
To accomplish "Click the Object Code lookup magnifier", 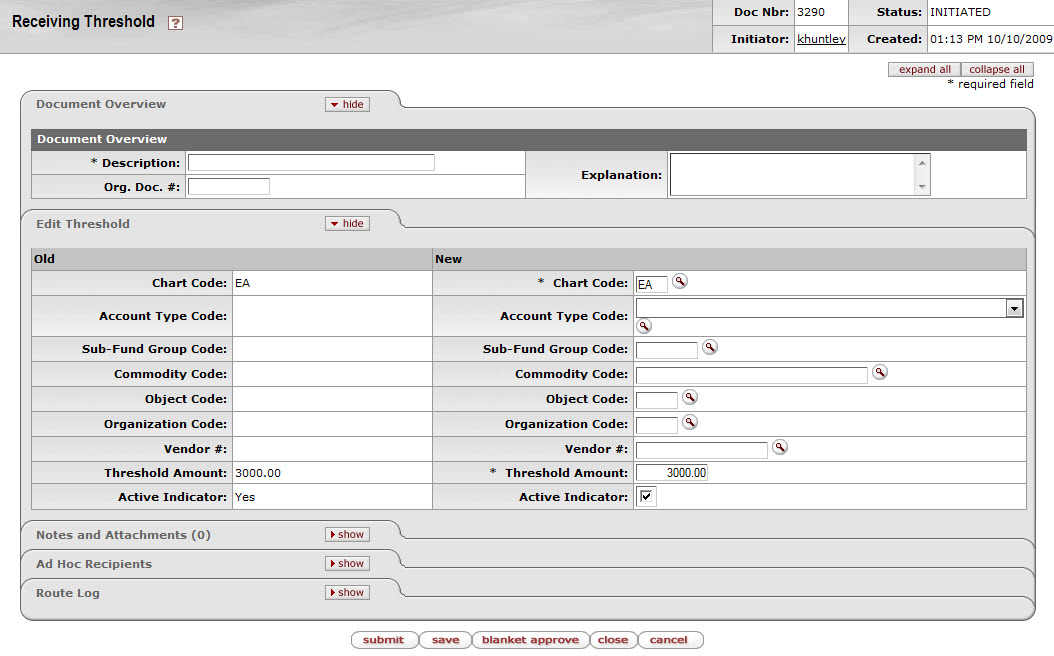I will click(x=689, y=397).
